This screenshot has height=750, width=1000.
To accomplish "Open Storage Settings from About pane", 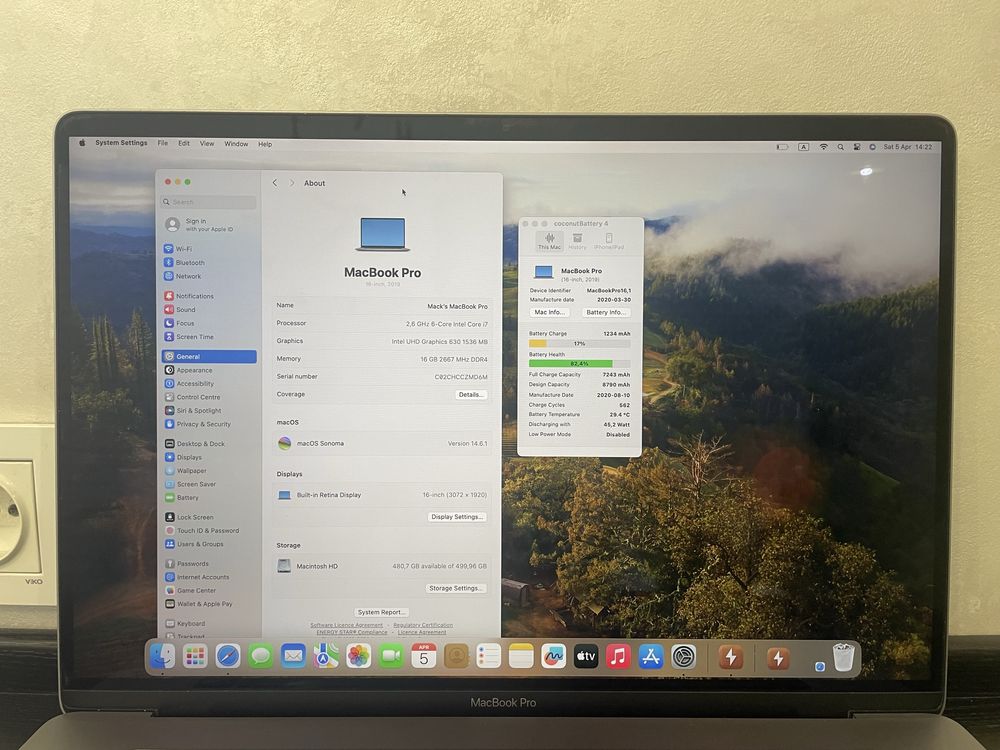I will click(x=456, y=588).
